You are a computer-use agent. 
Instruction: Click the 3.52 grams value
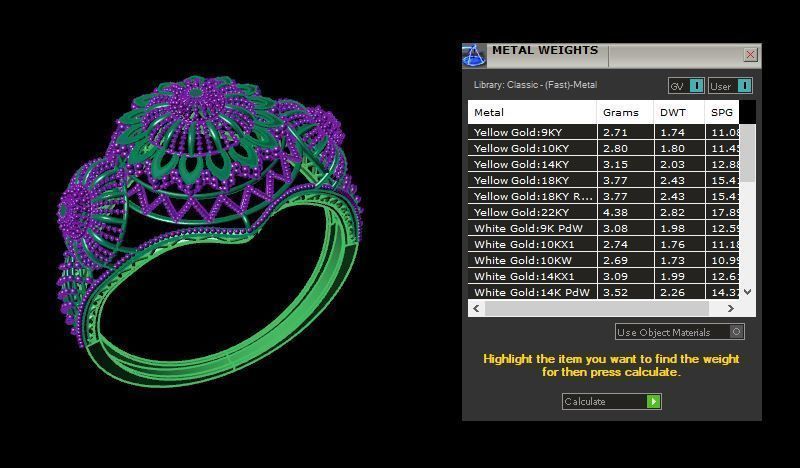pyautogui.click(x=615, y=292)
